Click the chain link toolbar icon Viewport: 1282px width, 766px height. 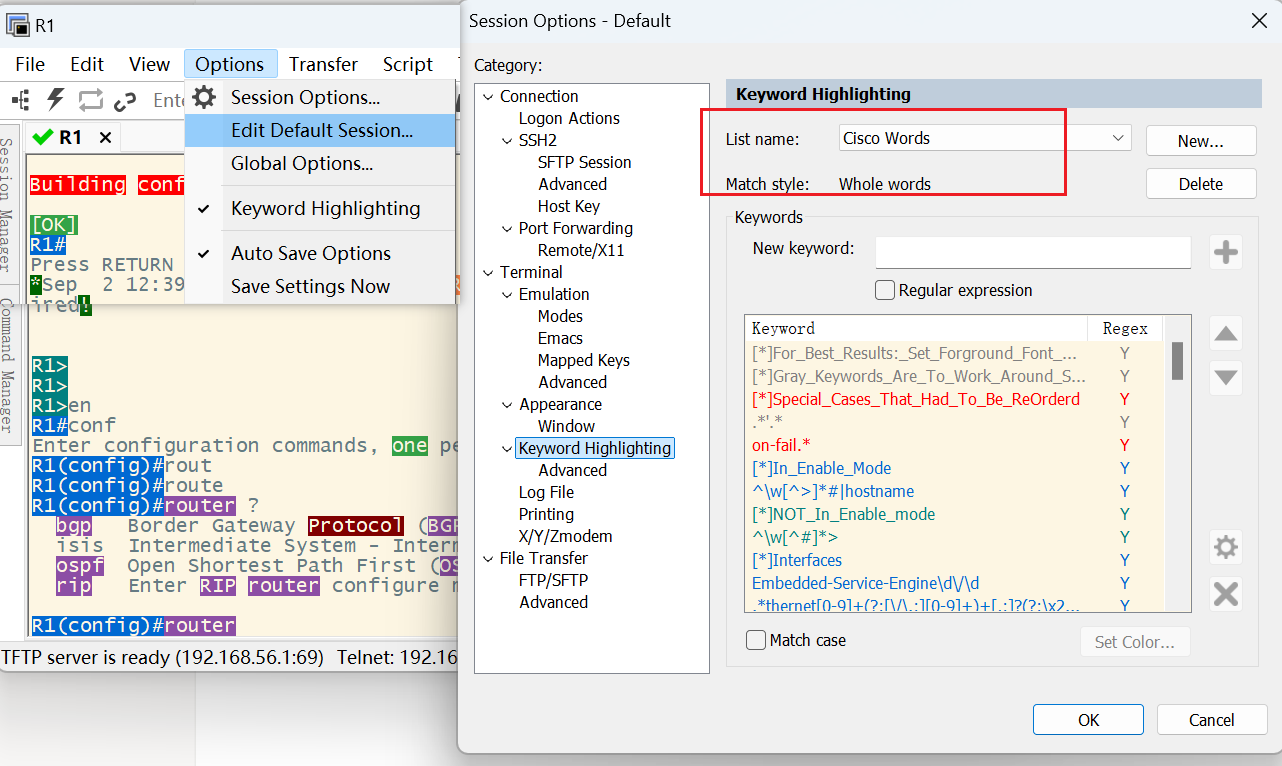point(125,100)
